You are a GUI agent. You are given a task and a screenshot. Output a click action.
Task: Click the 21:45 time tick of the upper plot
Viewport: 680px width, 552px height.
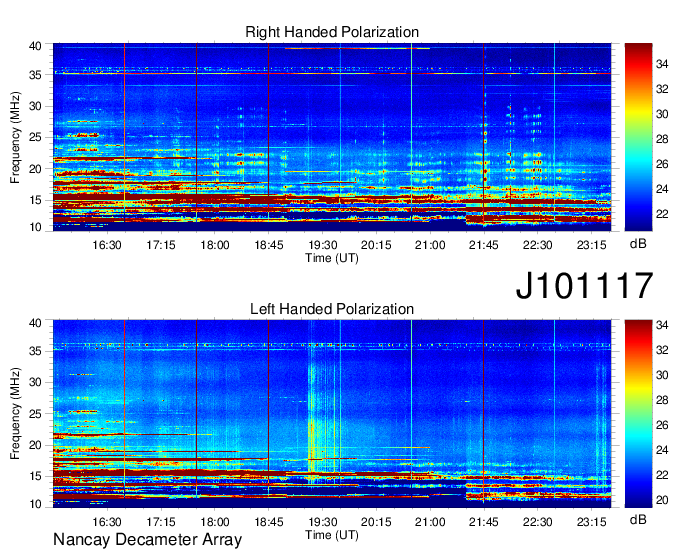(484, 245)
